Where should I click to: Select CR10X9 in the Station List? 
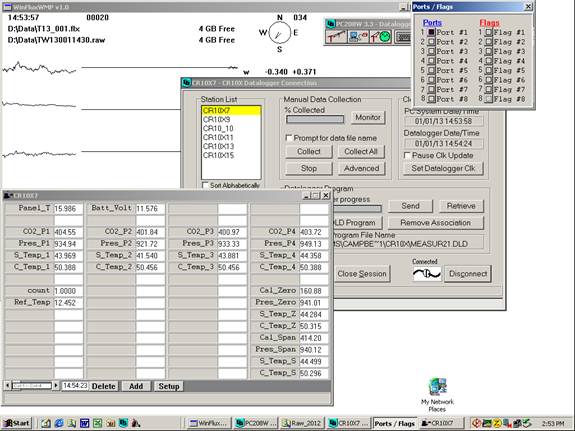[x=231, y=120]
